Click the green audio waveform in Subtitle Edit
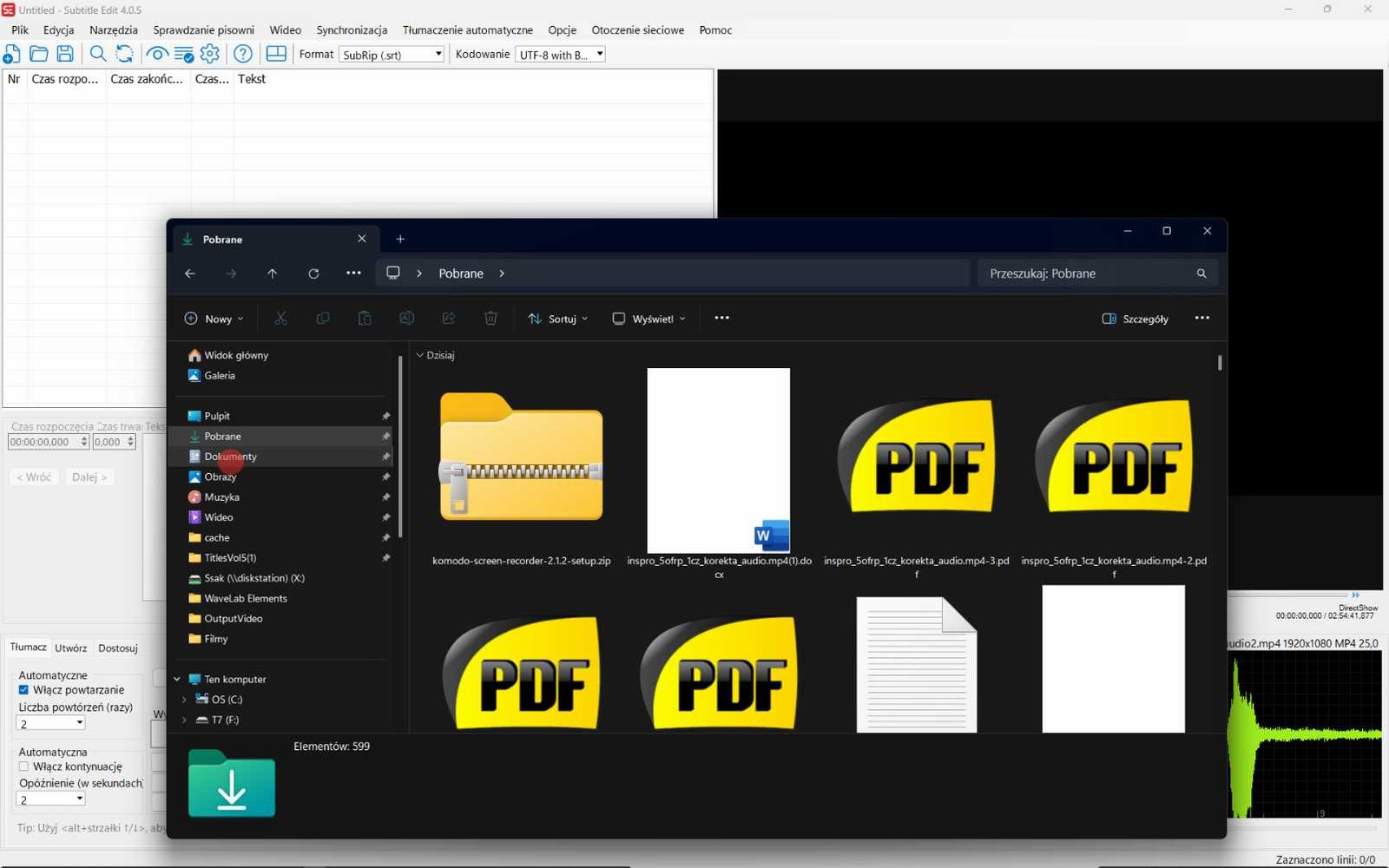 click(1304, 734)
